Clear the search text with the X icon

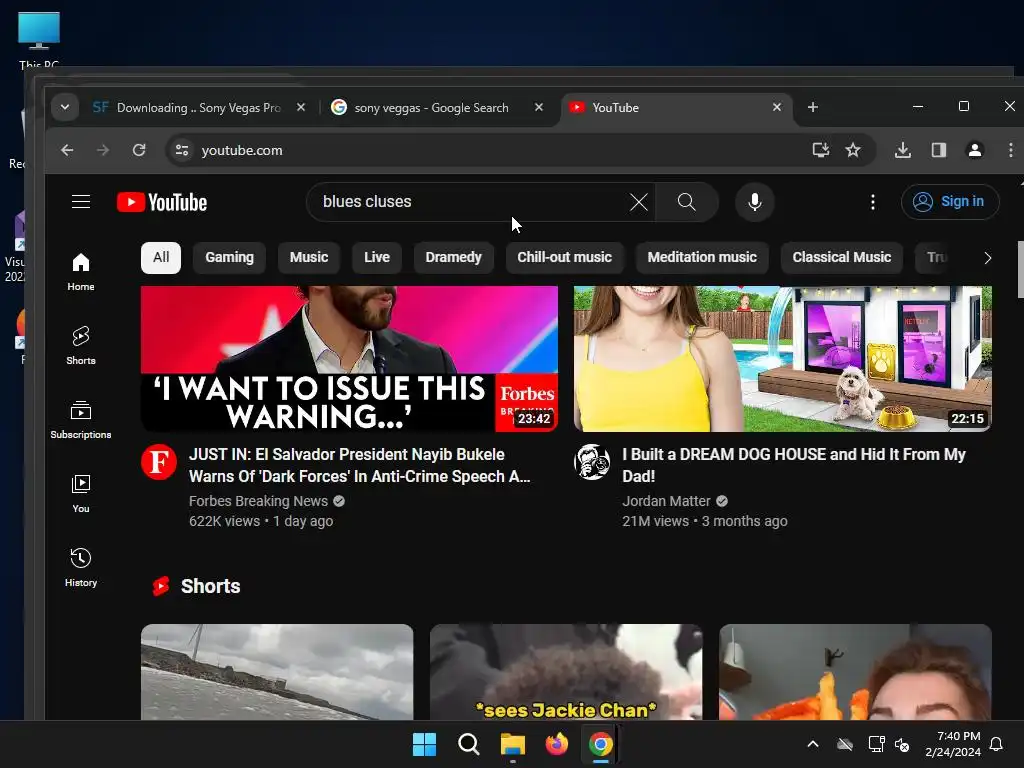[639, 202]
